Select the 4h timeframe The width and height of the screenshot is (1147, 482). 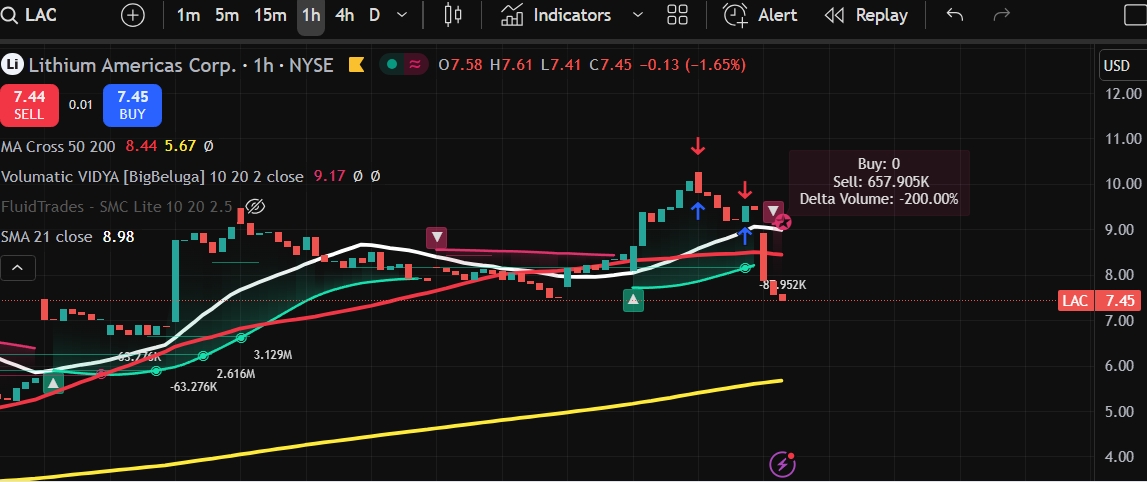point(345,15)
